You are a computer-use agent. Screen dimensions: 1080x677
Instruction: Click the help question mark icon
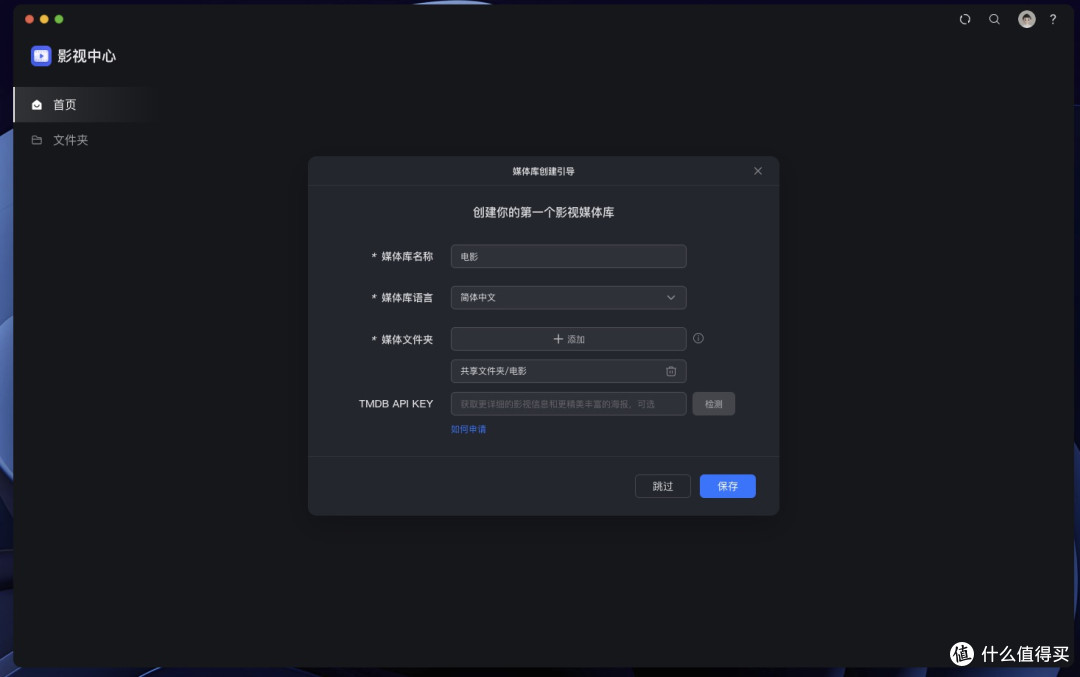1053,19
